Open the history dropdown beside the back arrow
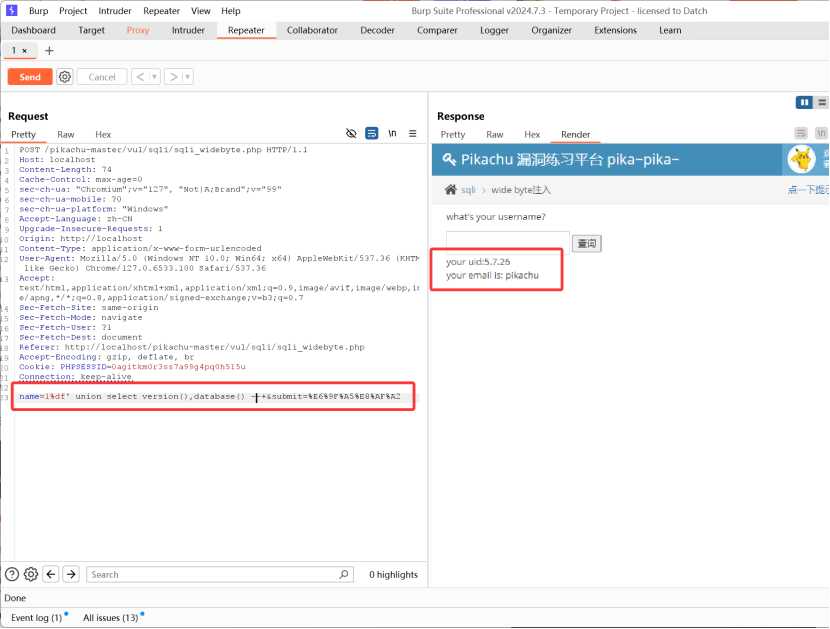This screenshot has height=629, width=830. tap(155, 77)
